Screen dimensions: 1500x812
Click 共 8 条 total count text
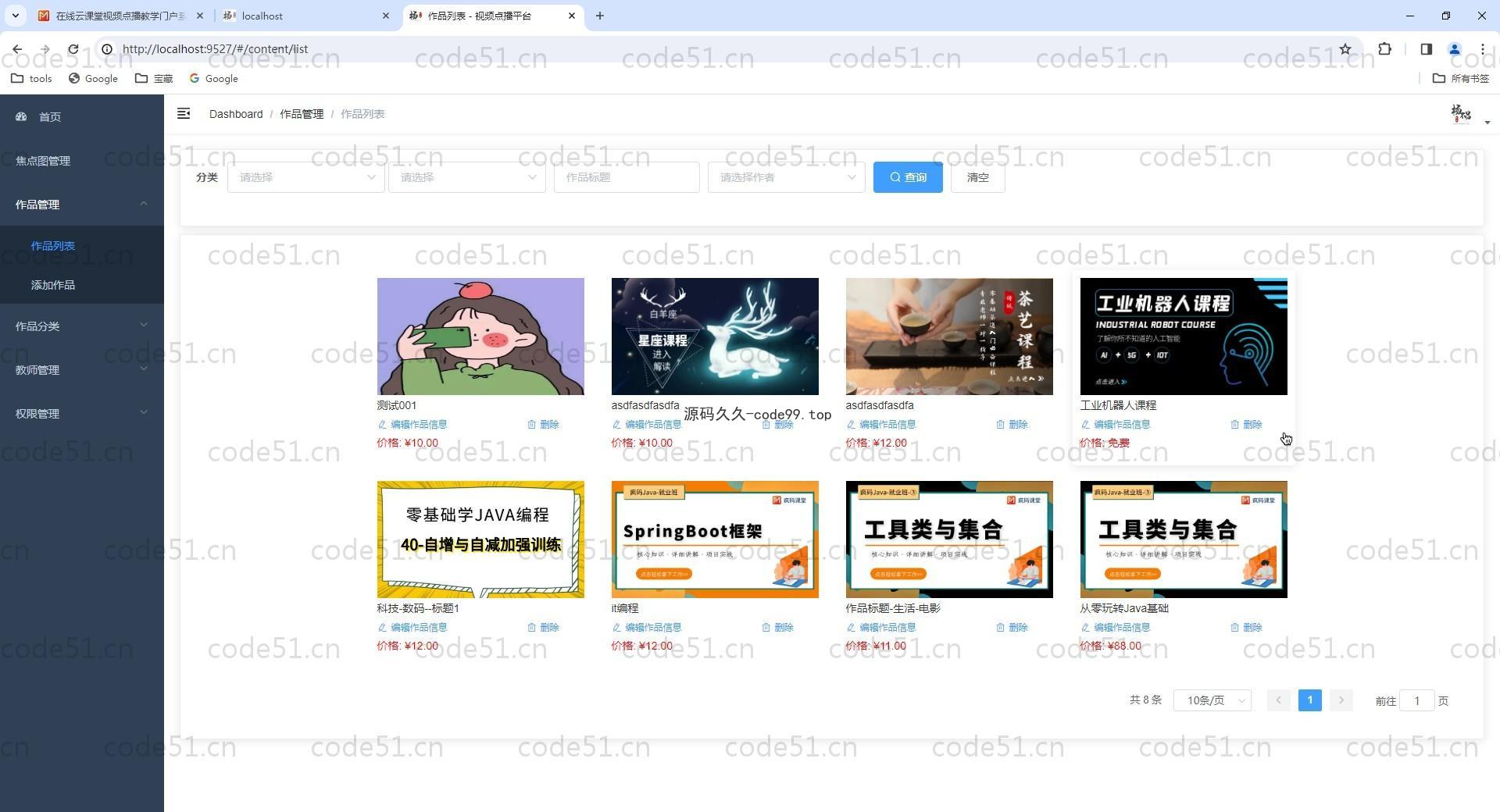tap(1145, 700)
